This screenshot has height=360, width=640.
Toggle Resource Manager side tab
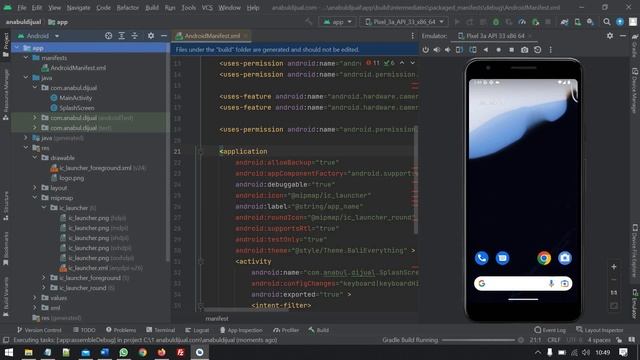click(6, 94)
